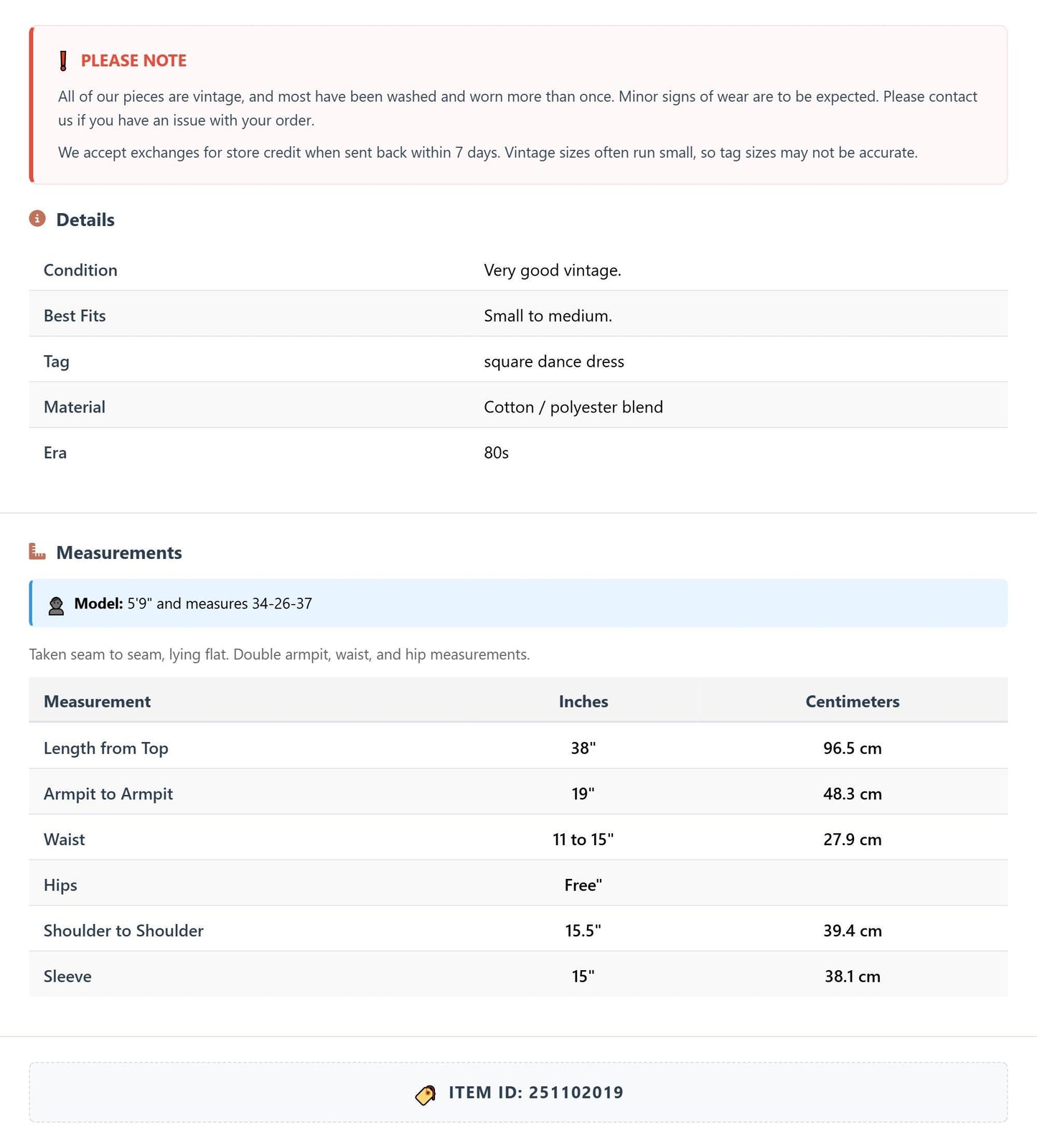
Task: Click the Material value Cotton / polyester blend
Action: pyautogui.click(x=573, y=407)
